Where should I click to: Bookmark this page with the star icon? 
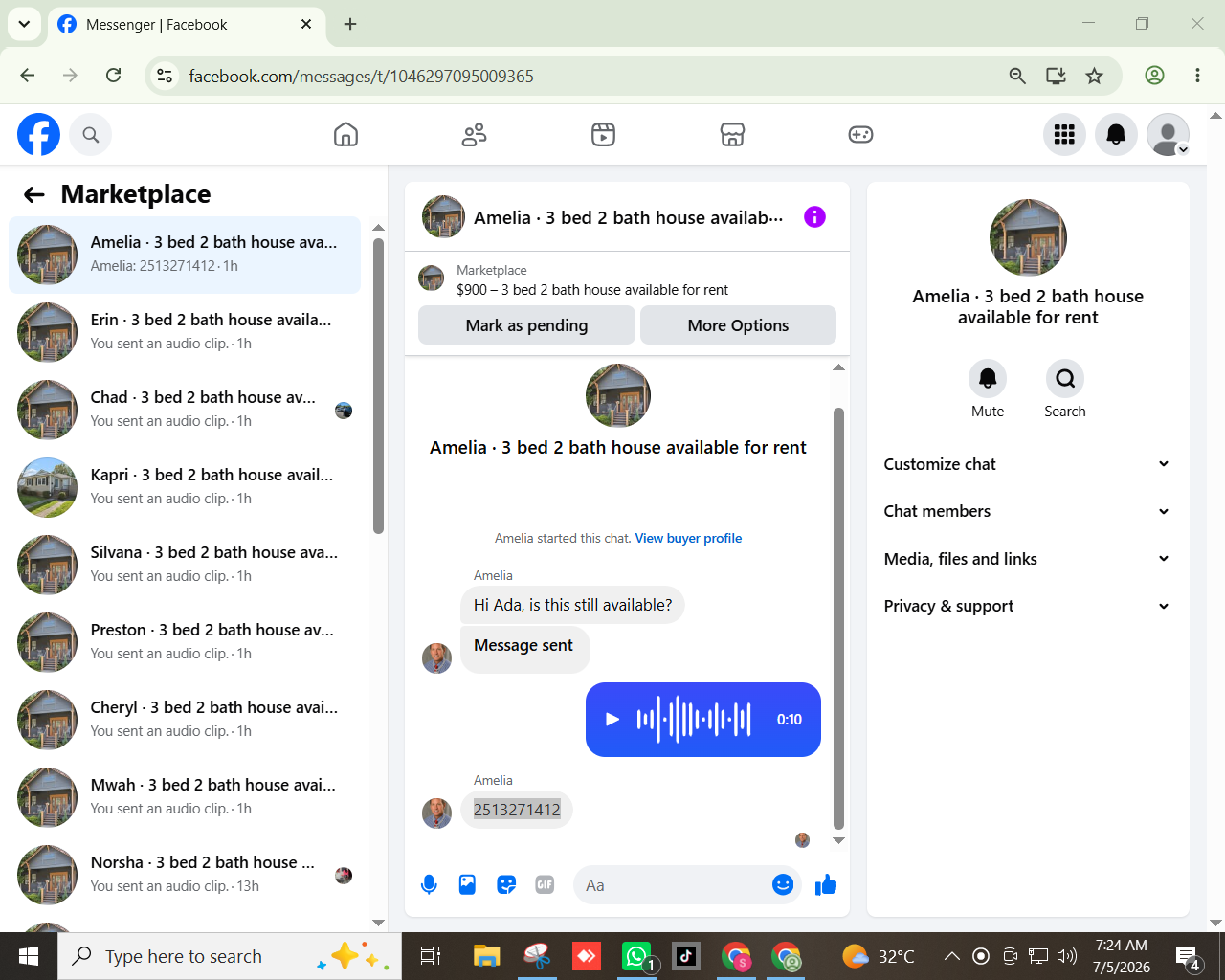1094,76
